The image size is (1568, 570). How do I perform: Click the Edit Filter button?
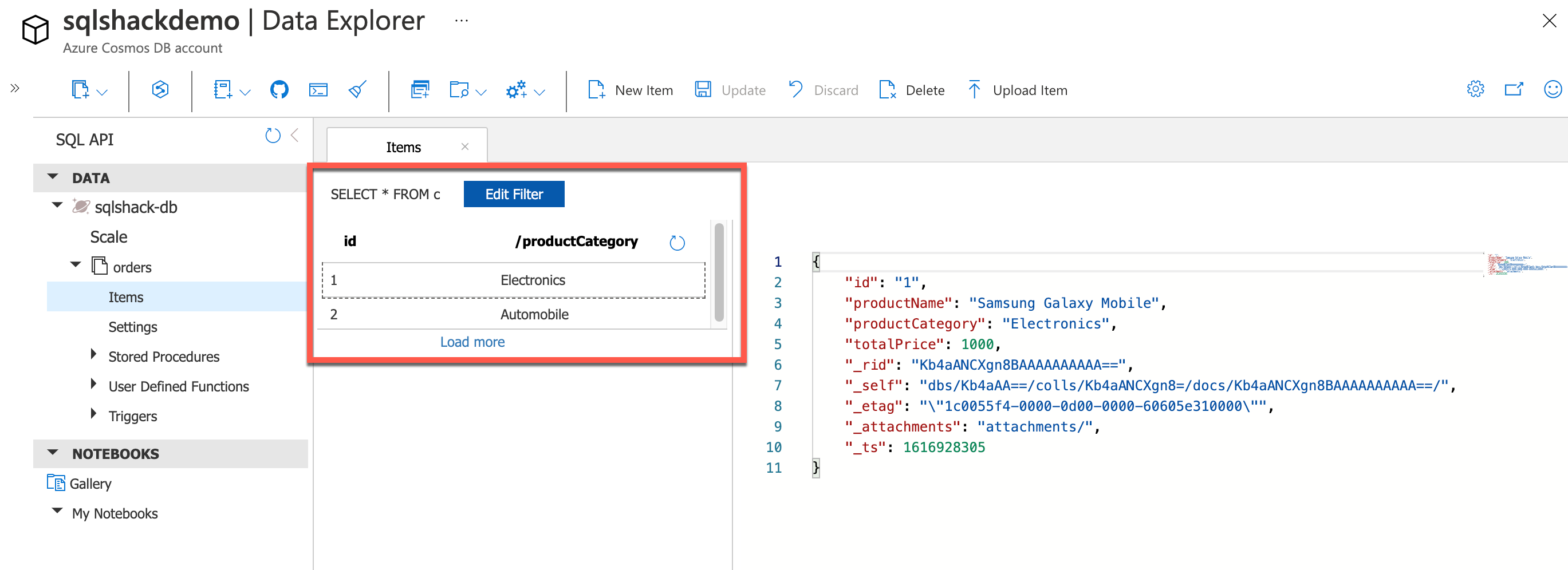(x=514, y=194)
